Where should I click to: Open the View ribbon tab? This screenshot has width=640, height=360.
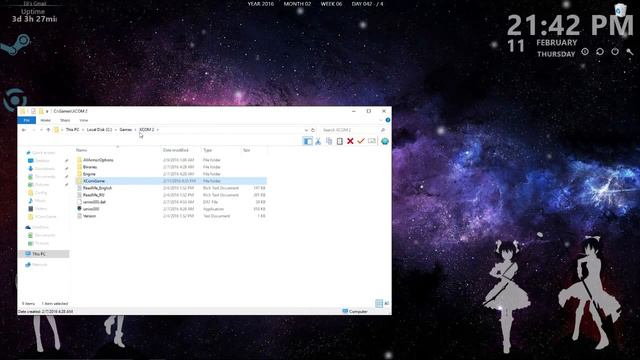point(84,120)
